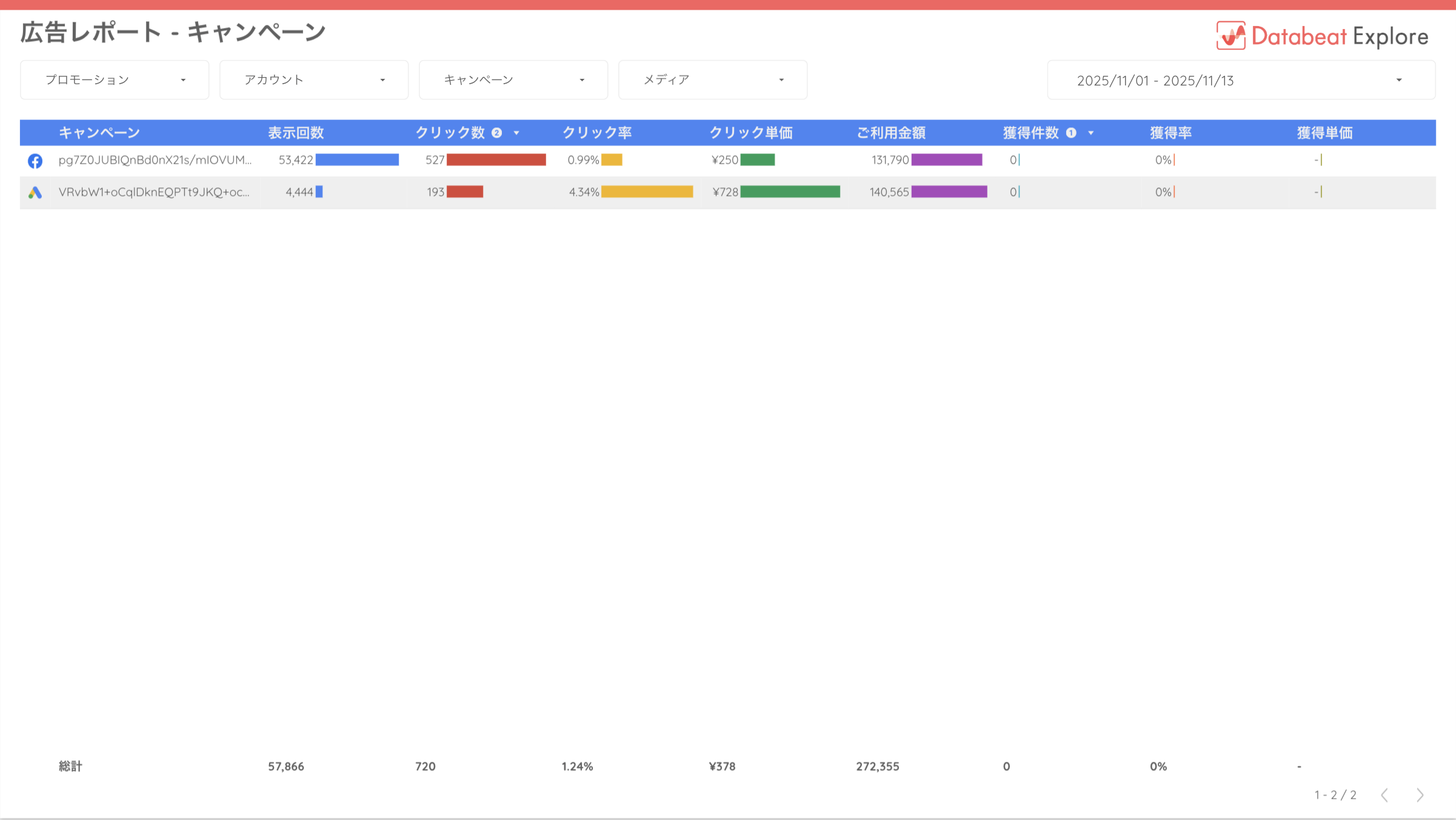
Task: Open the プロモーション filter dropdown
Action: point(115,80)
